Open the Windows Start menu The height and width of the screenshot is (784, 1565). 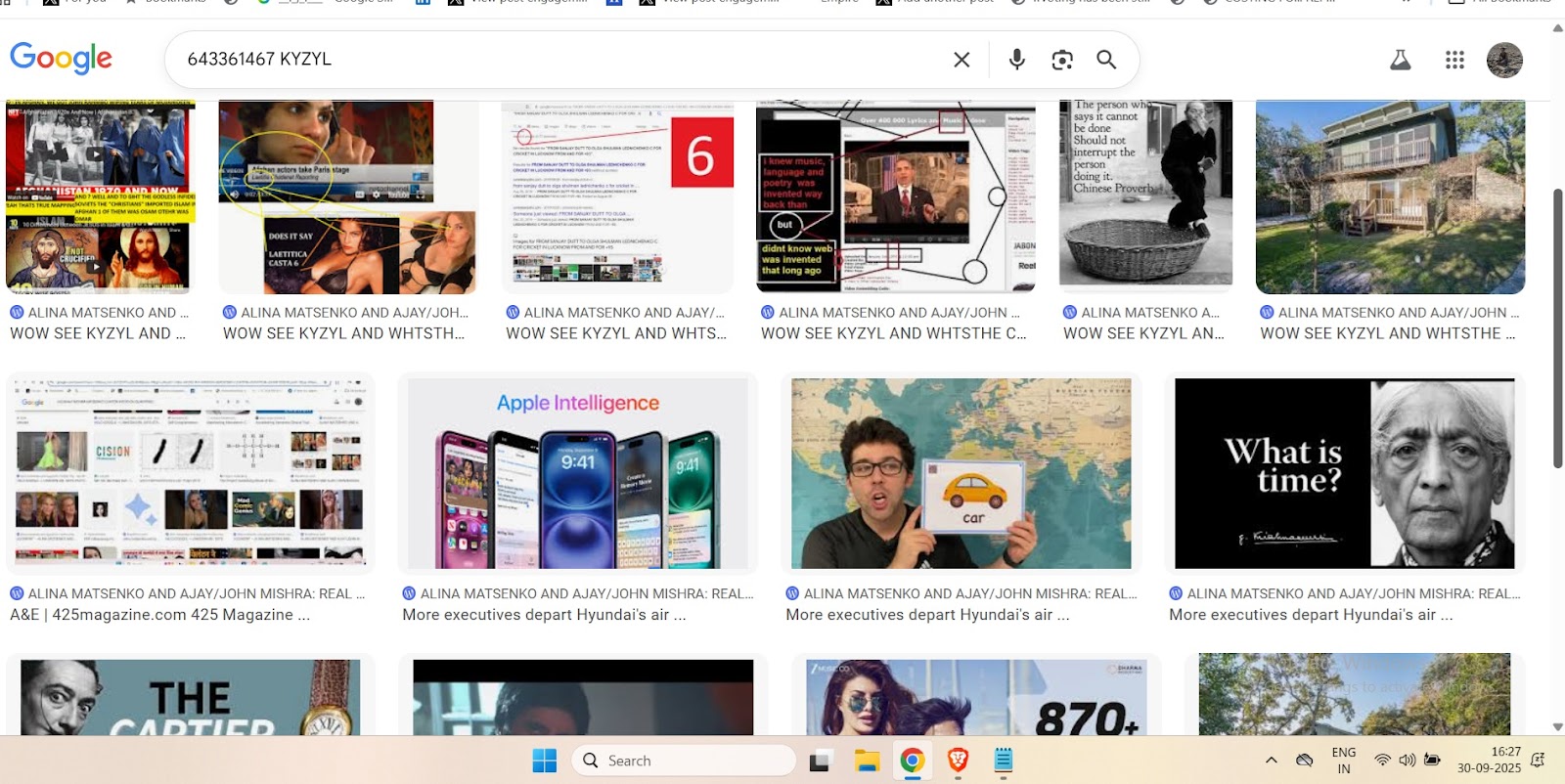(544, 760)
